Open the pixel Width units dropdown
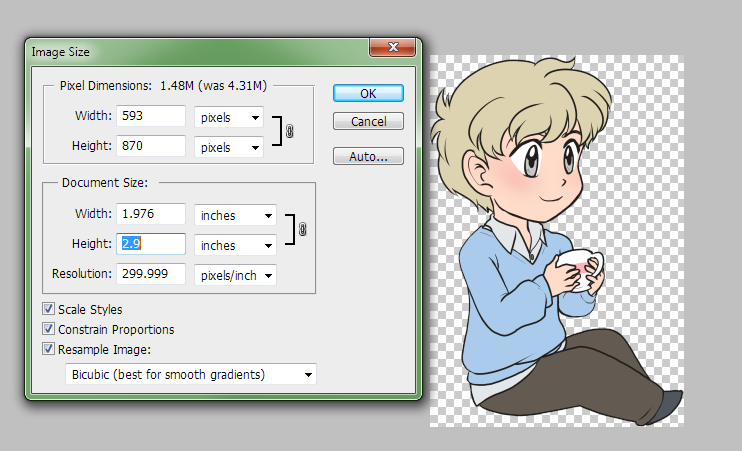This screenshot has height=451, width=742. pos(229,117)
